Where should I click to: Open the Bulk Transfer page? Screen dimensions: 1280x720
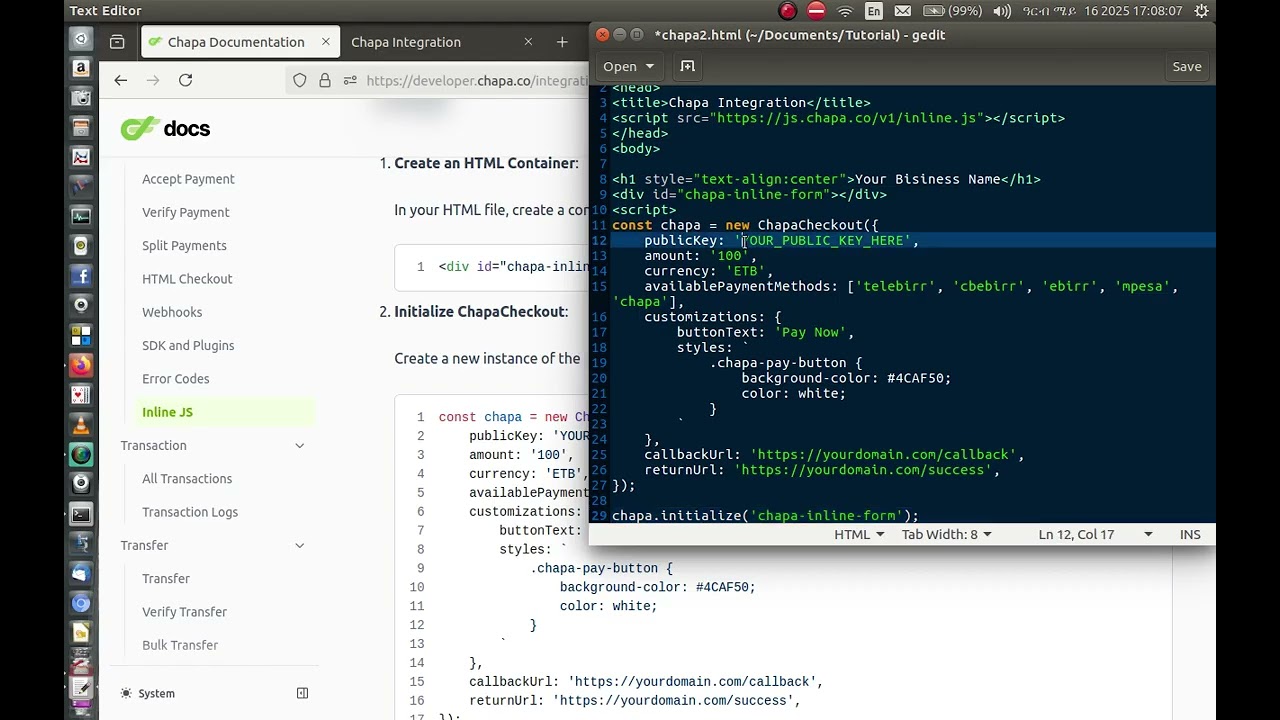(x=180, y=645)
